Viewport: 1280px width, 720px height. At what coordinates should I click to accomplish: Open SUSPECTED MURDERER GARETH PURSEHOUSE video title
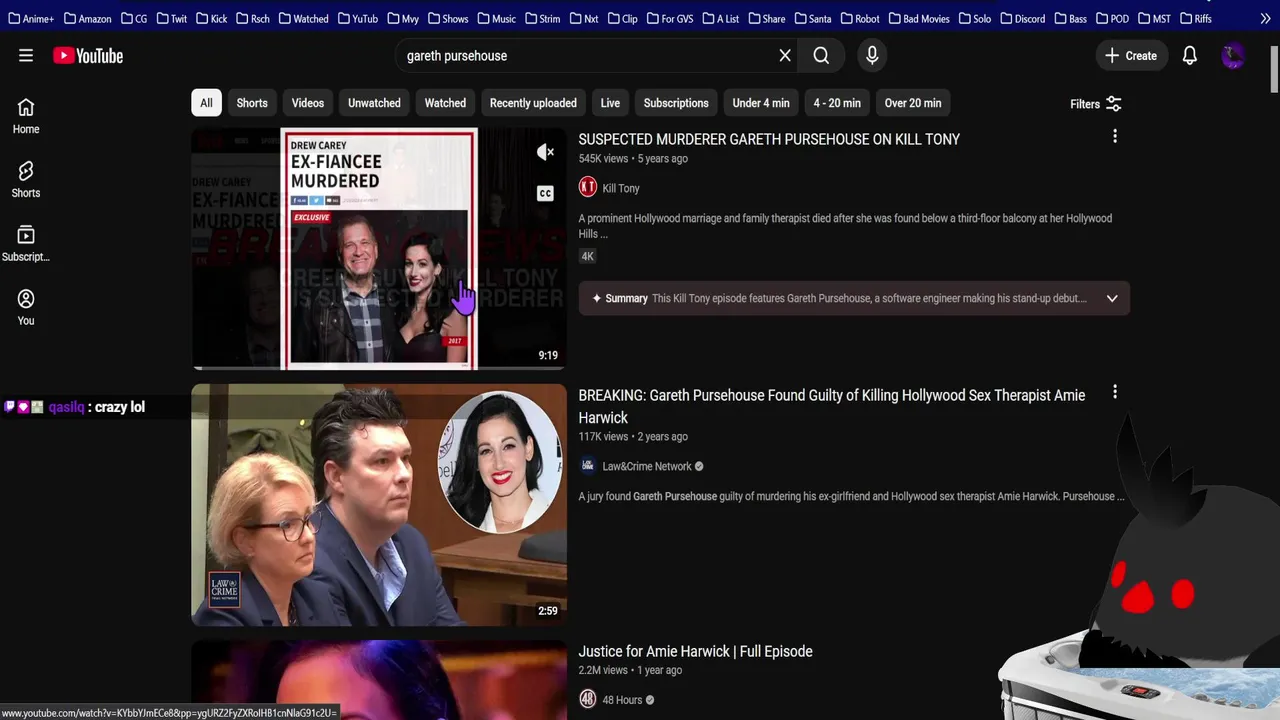(x=769, y=139)
